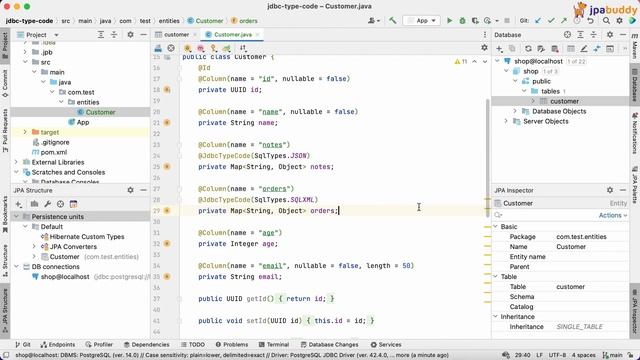
Task: Expand all in Project panel
Action: point(101,35)
